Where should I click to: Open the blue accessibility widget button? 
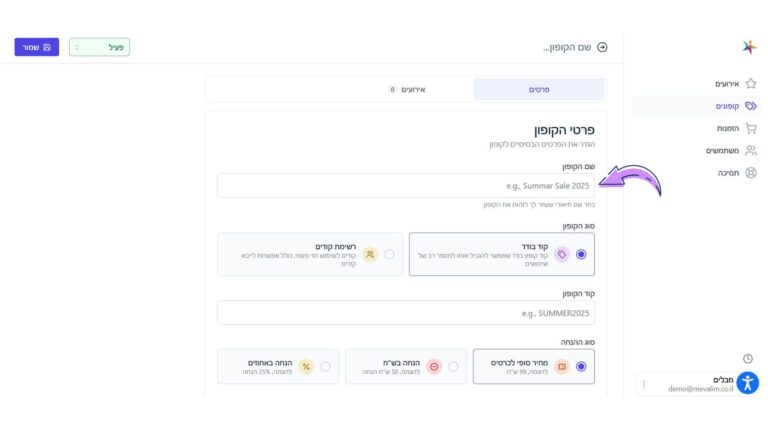748,382
